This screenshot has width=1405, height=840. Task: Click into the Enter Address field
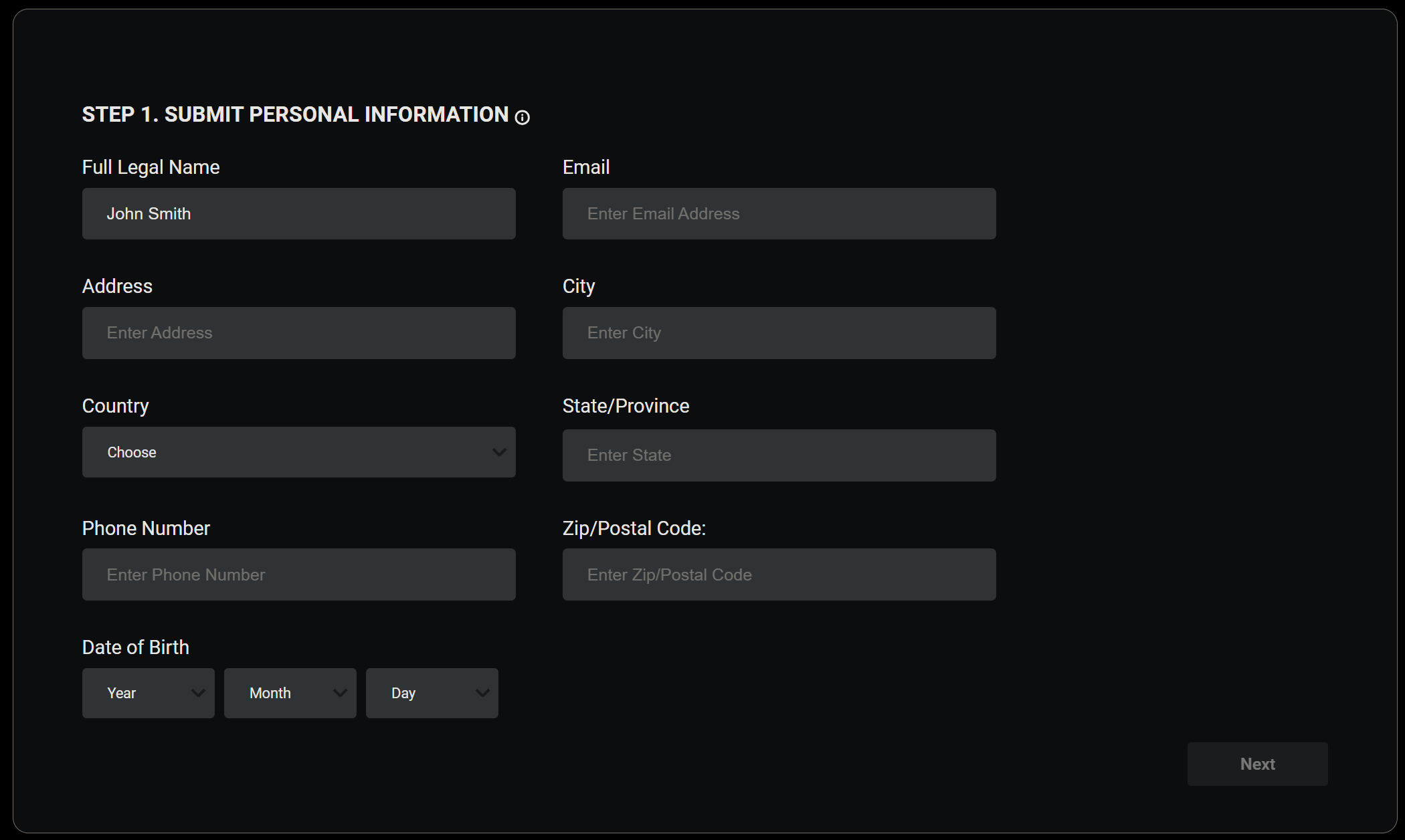298,333
